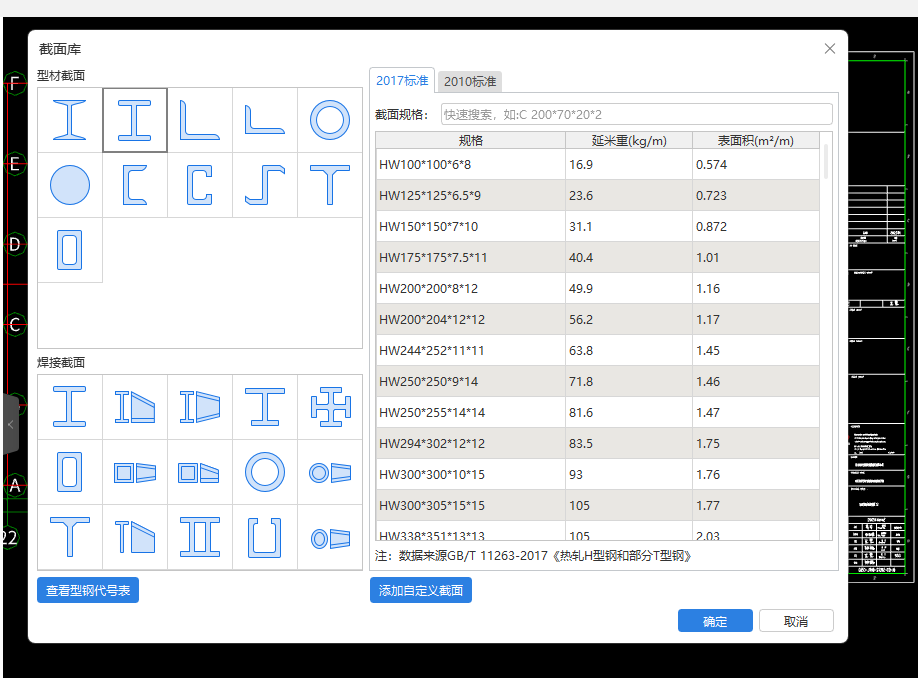Screen dimensions: 918x678
Task: Click the 1.45 surface area cell
Action: click(756, 351)
